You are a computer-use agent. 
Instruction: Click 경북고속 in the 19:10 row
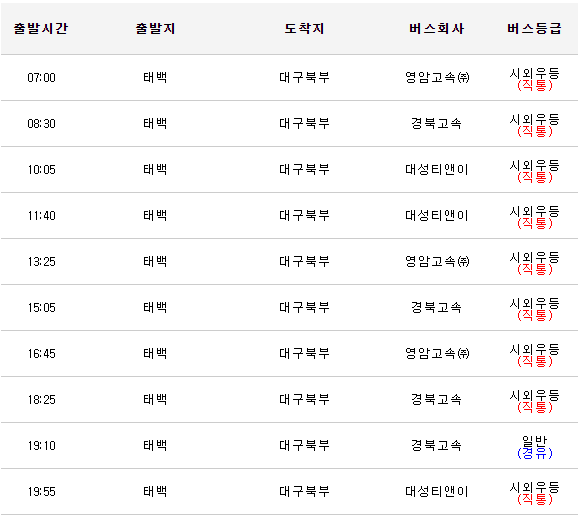(436, 446)
